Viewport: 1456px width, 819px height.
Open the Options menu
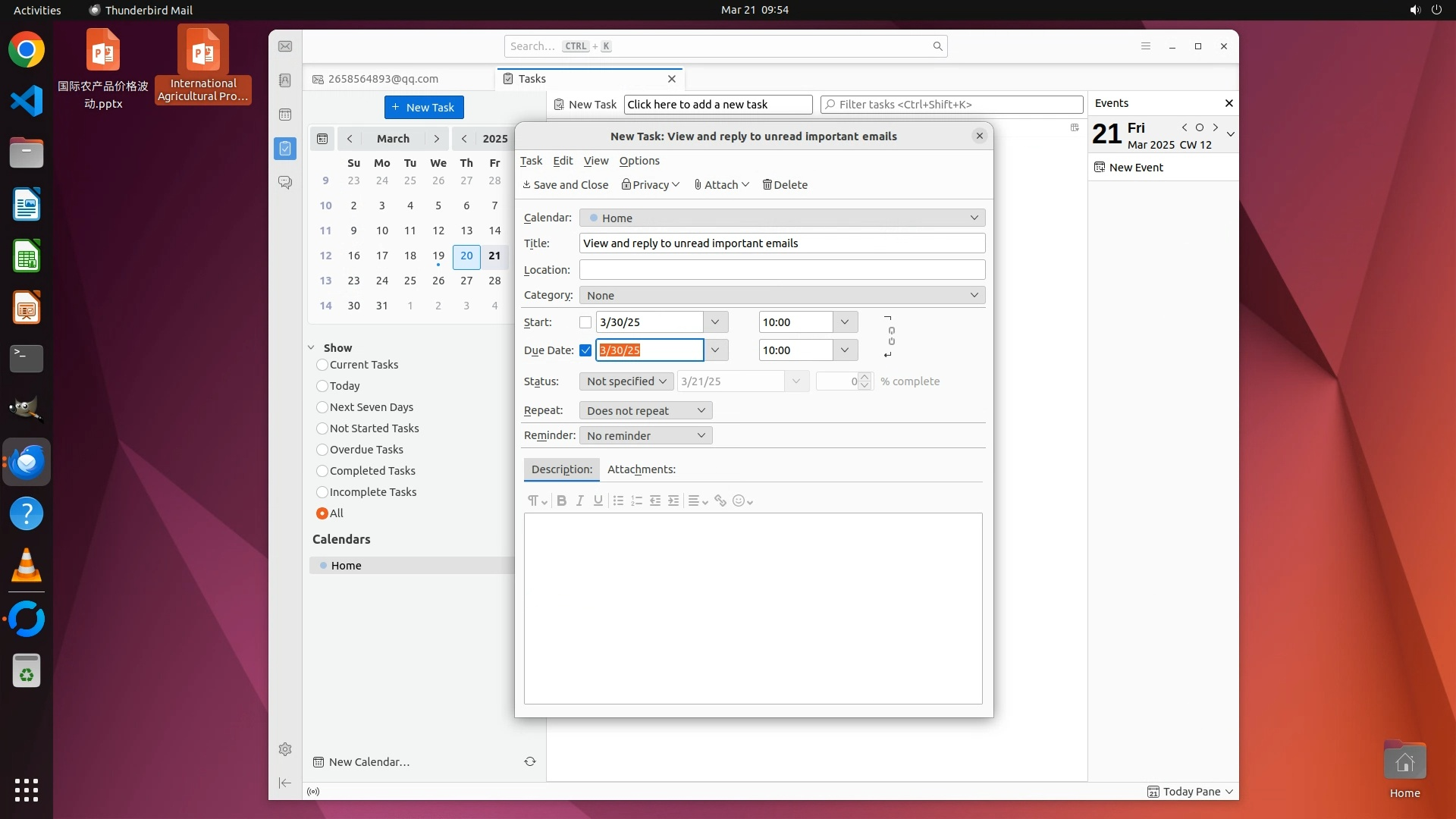[x=639, y=161]
